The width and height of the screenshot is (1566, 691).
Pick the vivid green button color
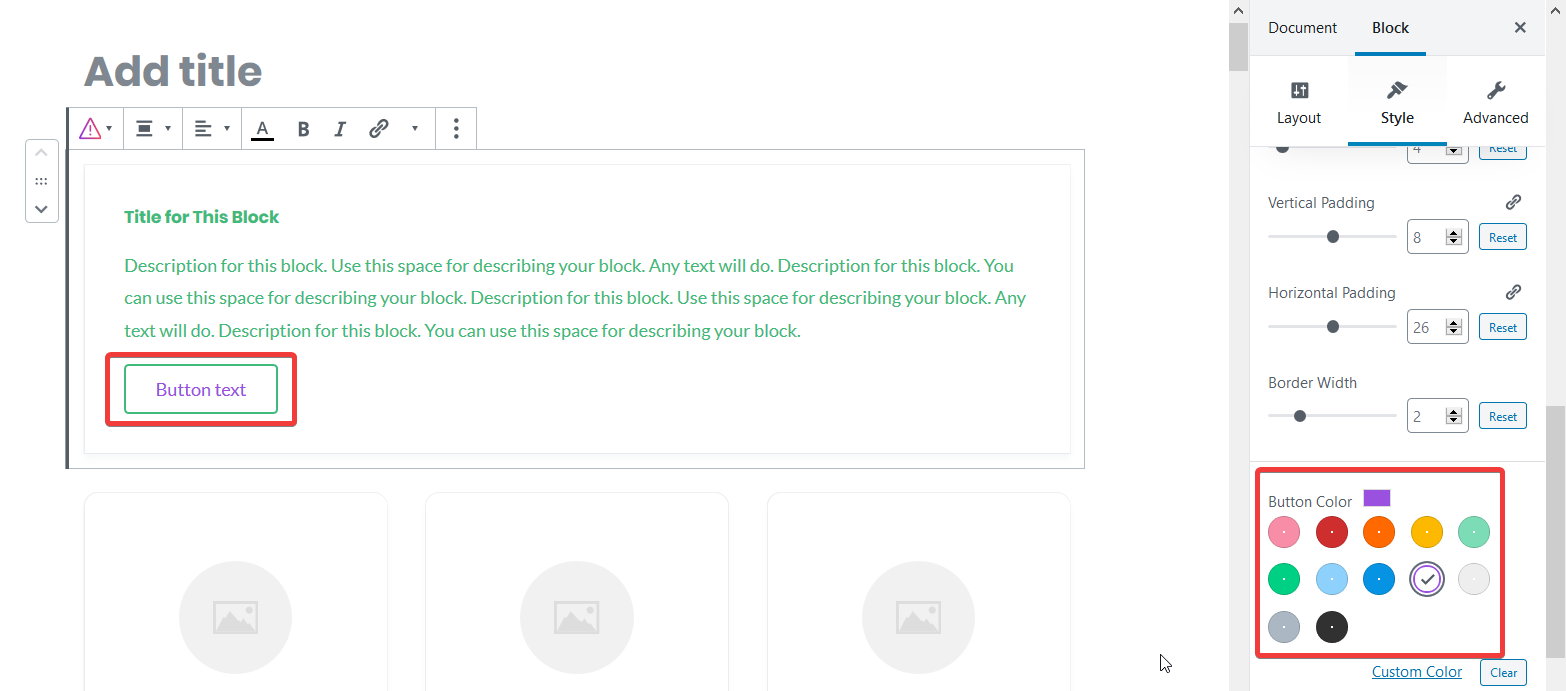tap(1284, 579)
